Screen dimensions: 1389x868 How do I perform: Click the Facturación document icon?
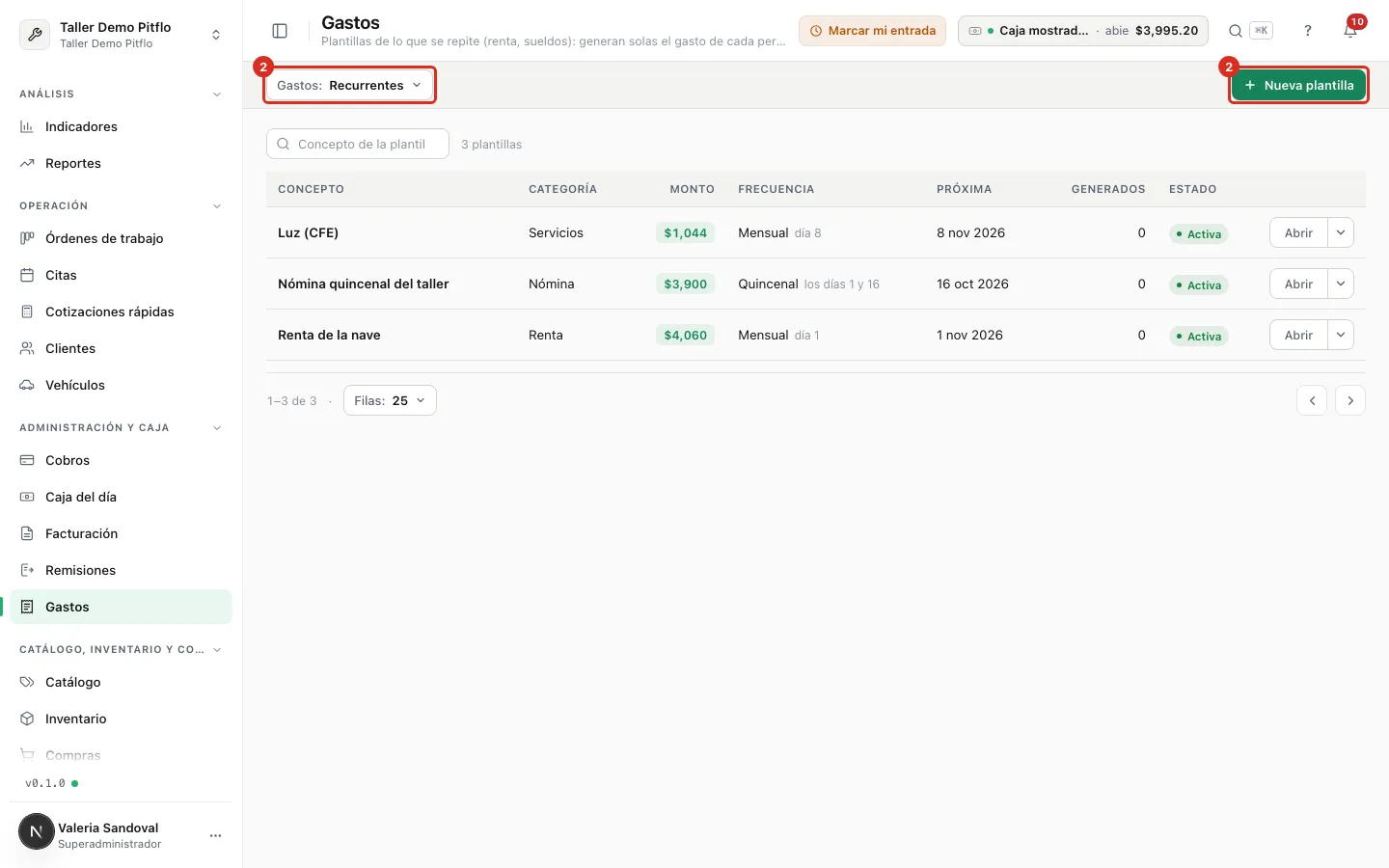tap(27, 533)
